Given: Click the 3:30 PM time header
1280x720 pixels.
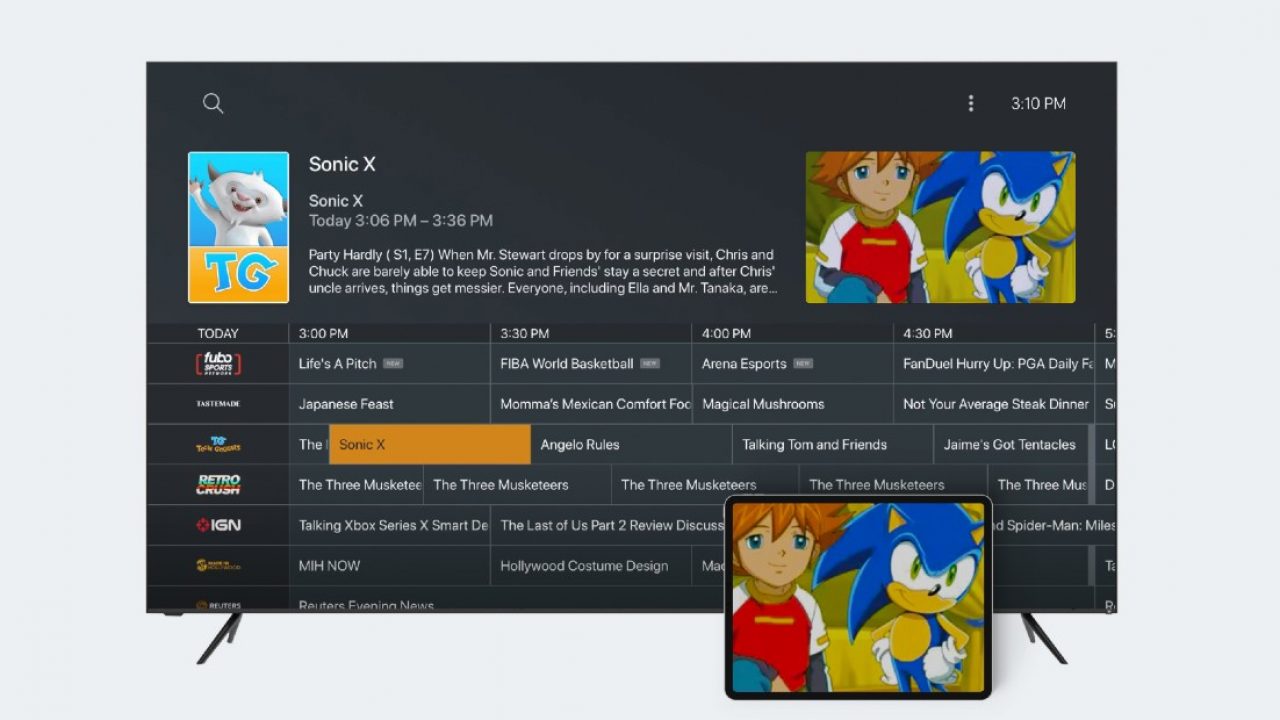Looking at the screenshot, I should coord(525,334).
